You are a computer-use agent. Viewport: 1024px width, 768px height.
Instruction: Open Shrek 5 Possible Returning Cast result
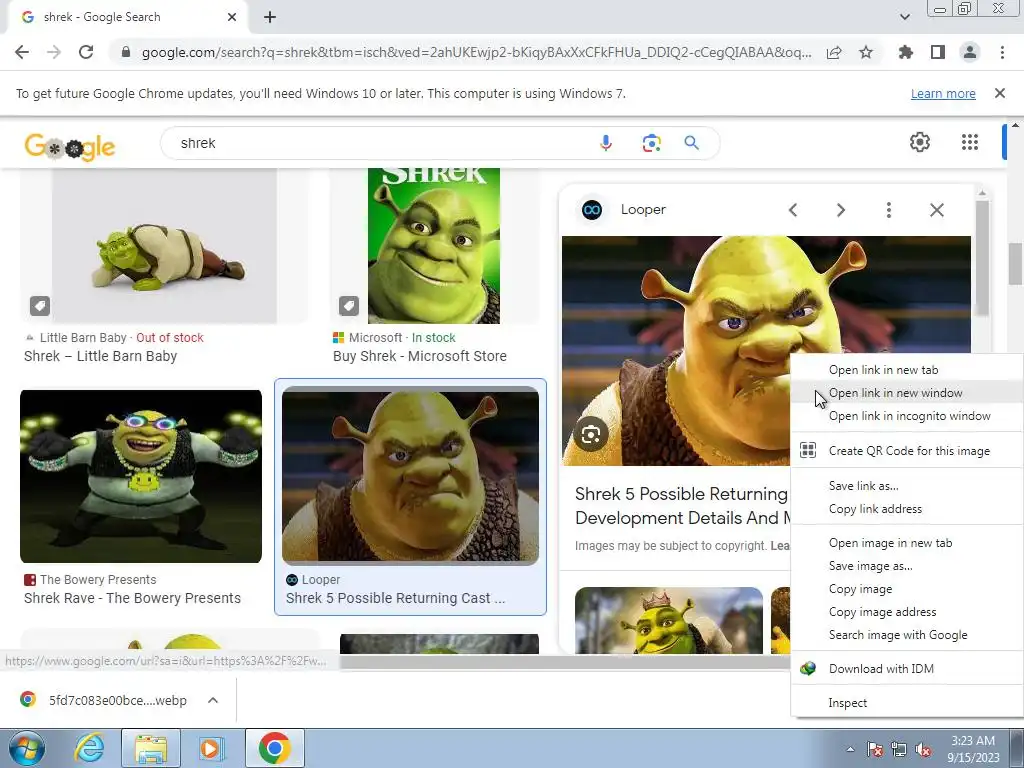pos(395,598)
